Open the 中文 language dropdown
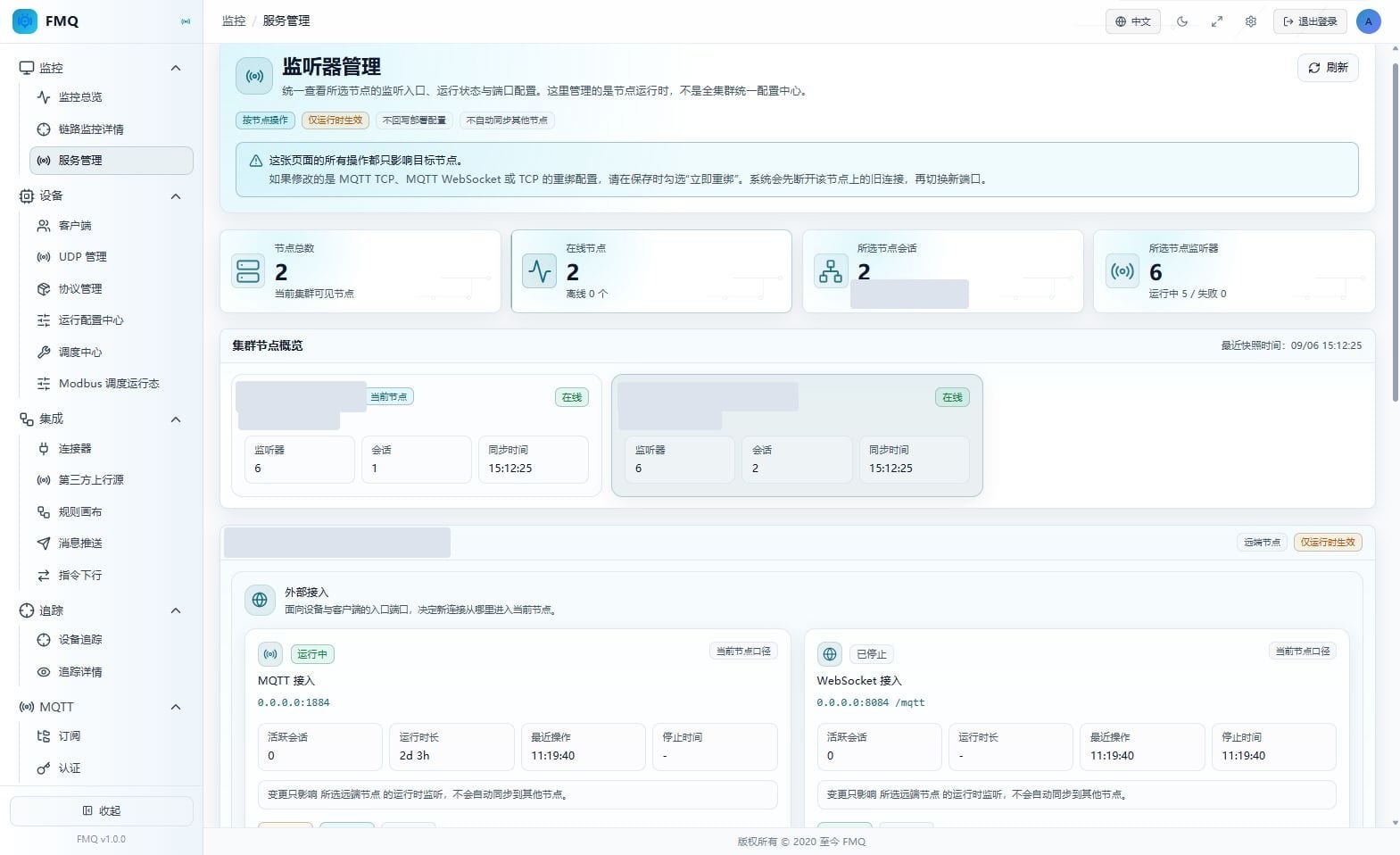This screenshot has width=1400, height=855. point(1133,21)
